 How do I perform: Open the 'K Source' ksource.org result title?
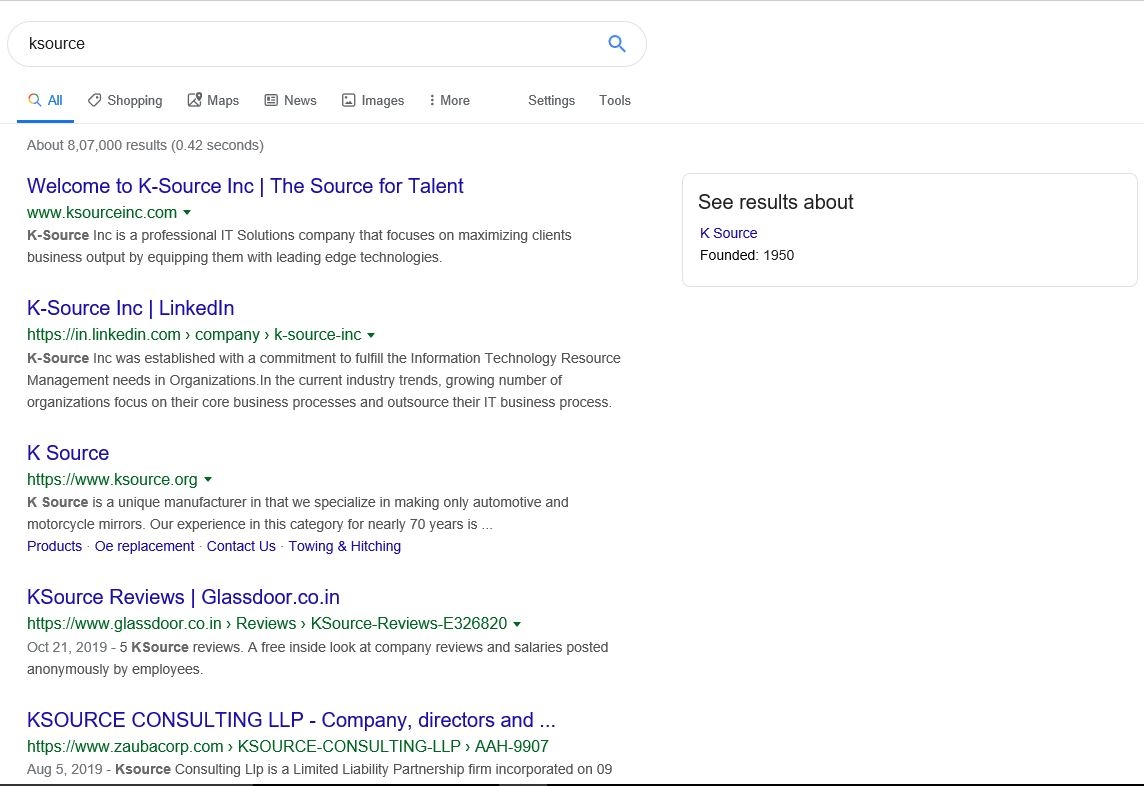(x=68, y=453)
